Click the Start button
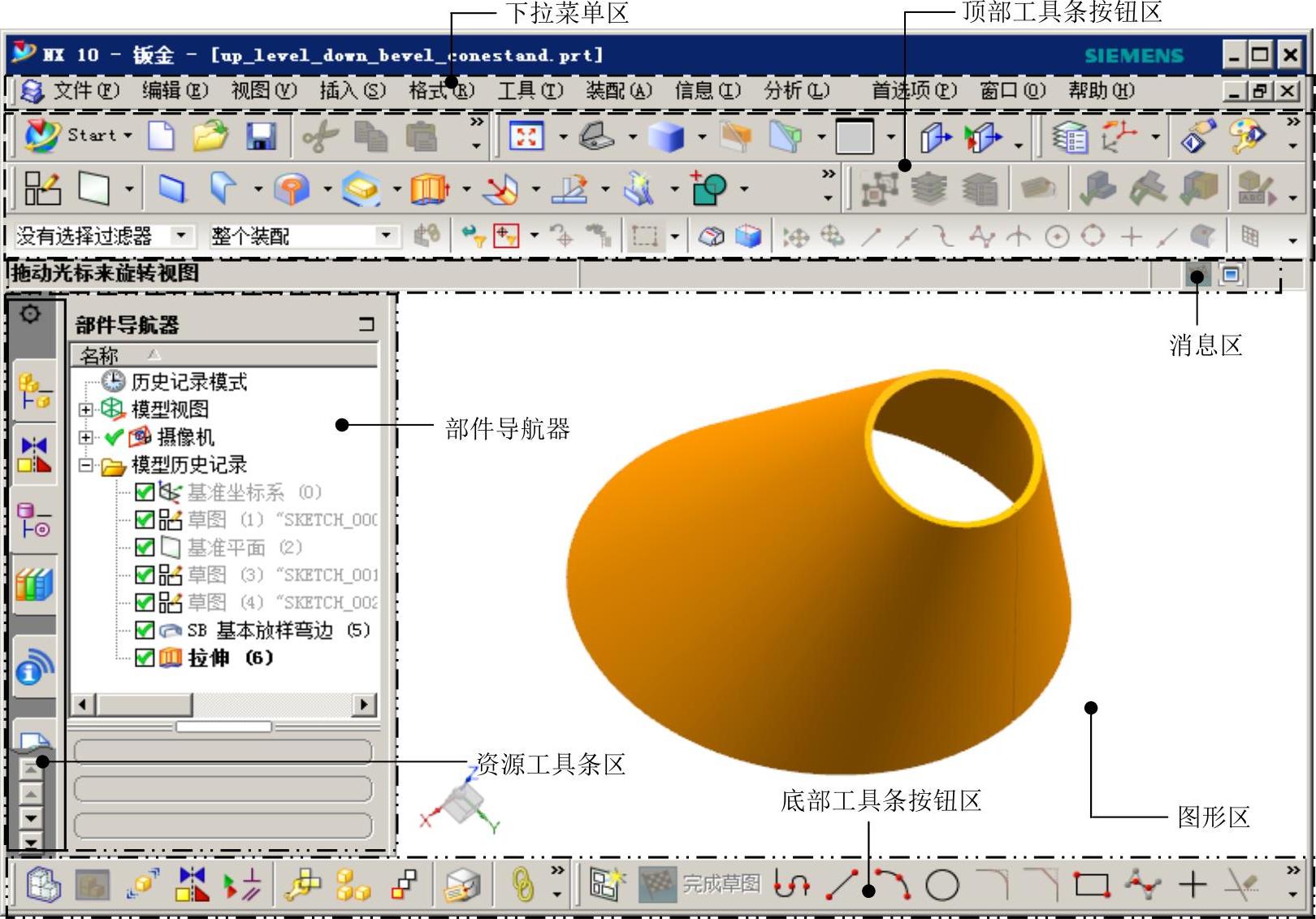 pyautogui.click(x=79, y=136)
